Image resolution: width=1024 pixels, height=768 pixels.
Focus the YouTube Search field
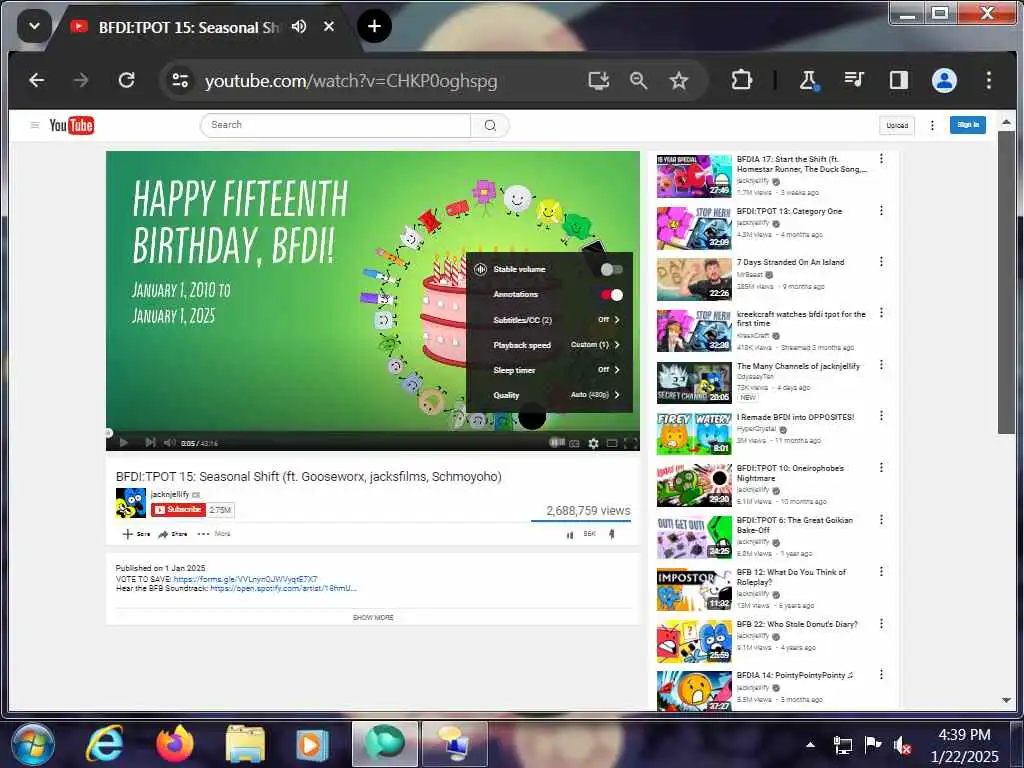tap(336, 125)
